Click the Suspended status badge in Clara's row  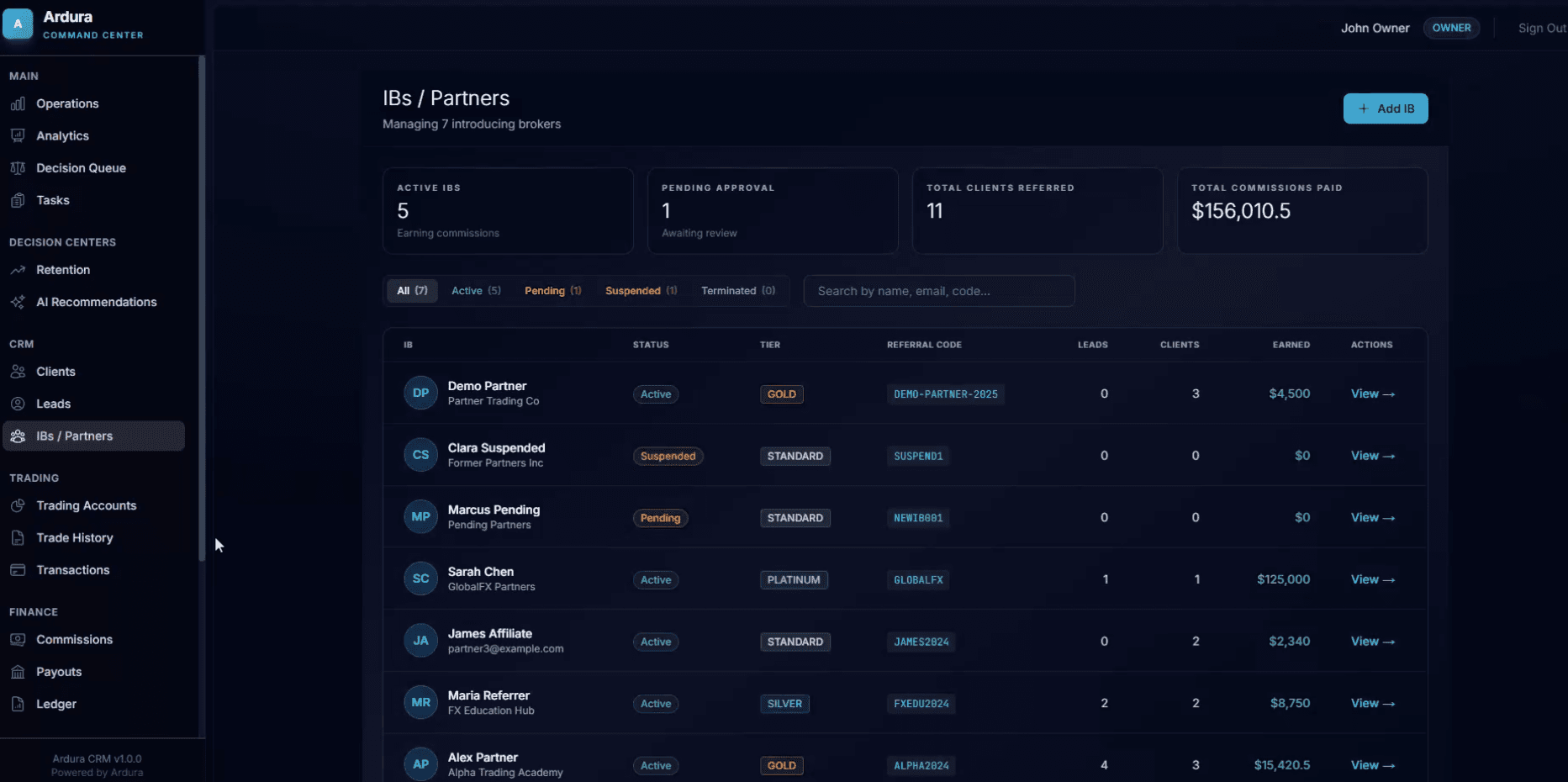tap(668, 457)
